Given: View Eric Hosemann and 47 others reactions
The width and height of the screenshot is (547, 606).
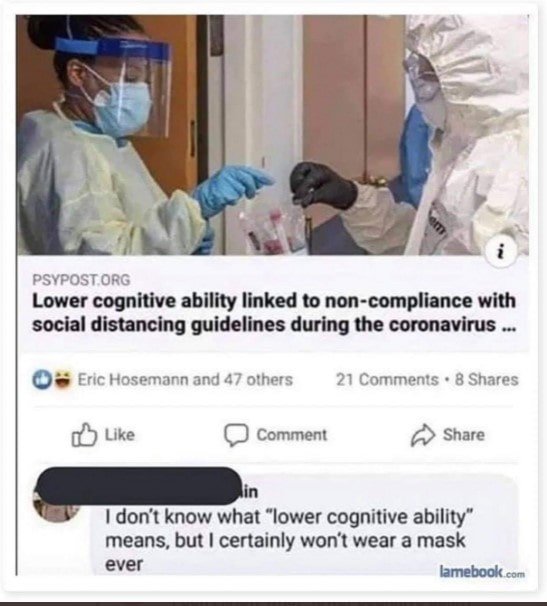Looking at the screenshot, I should coord(185,379).
